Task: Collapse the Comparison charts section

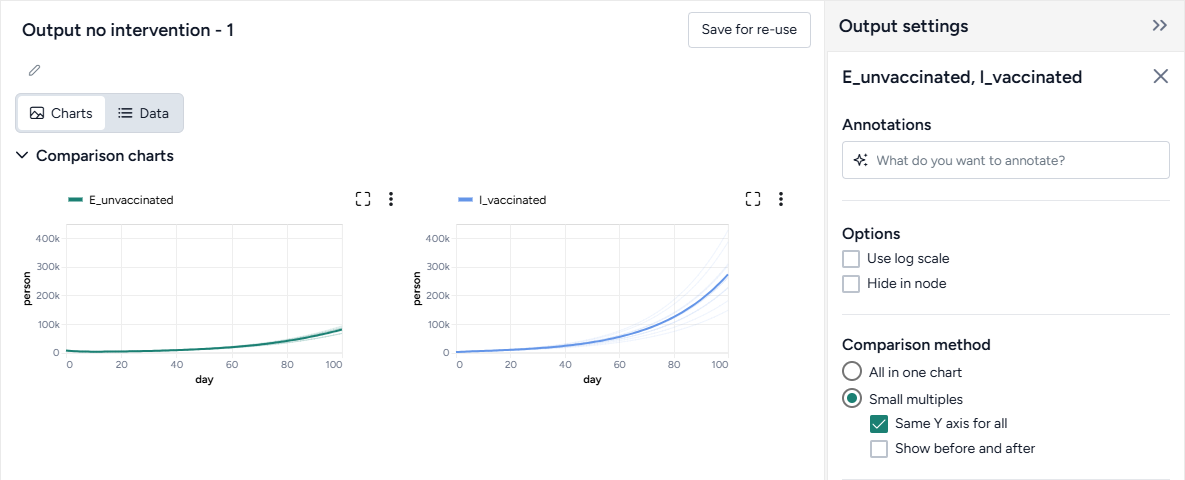Action: pyautogui.click(x=23, y=156)
